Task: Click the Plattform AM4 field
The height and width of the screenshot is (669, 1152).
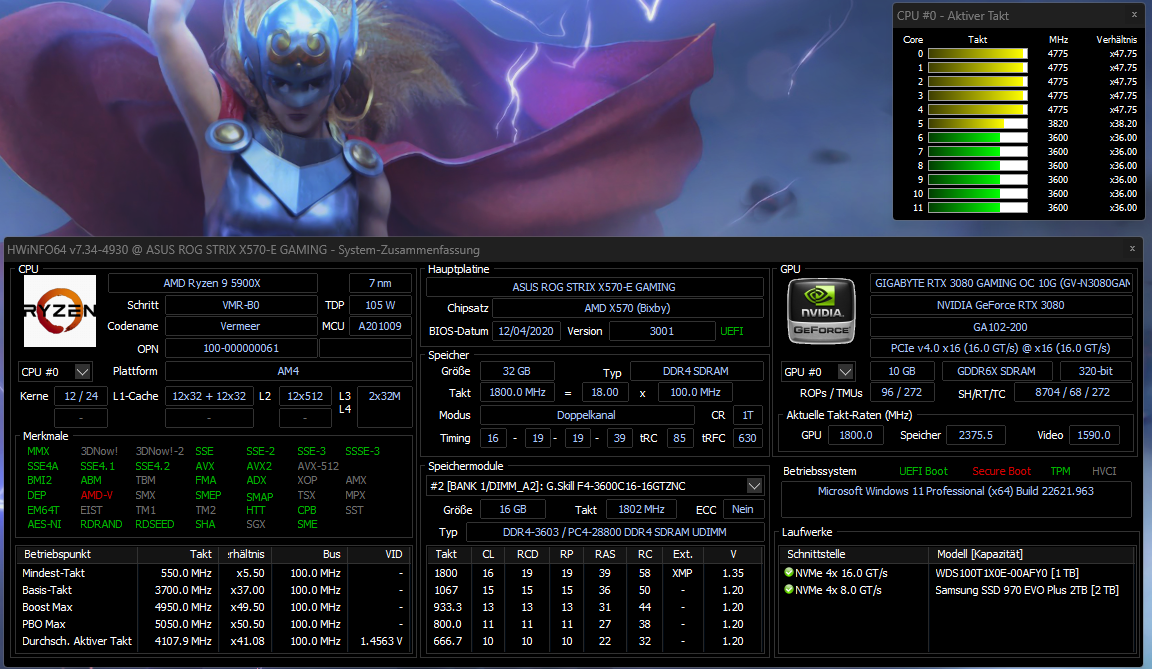Action: point(288,371)
